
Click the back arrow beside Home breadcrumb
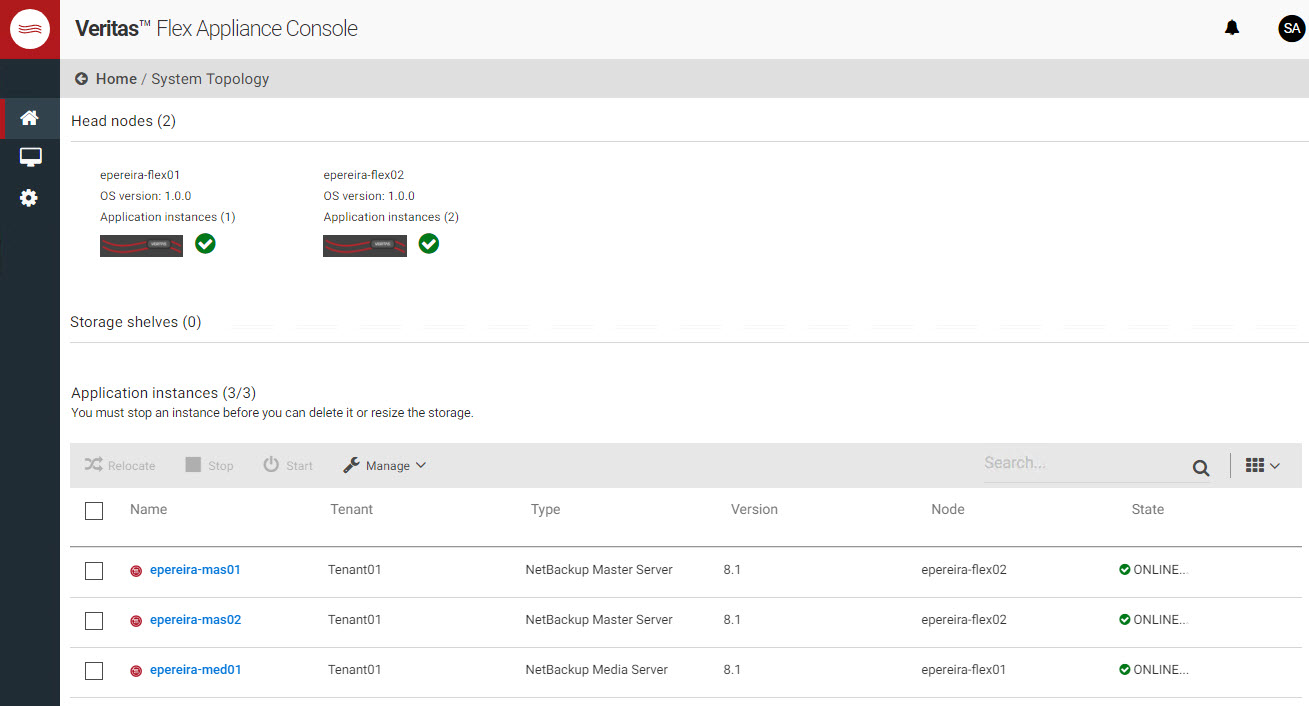[x=81, y=79]
